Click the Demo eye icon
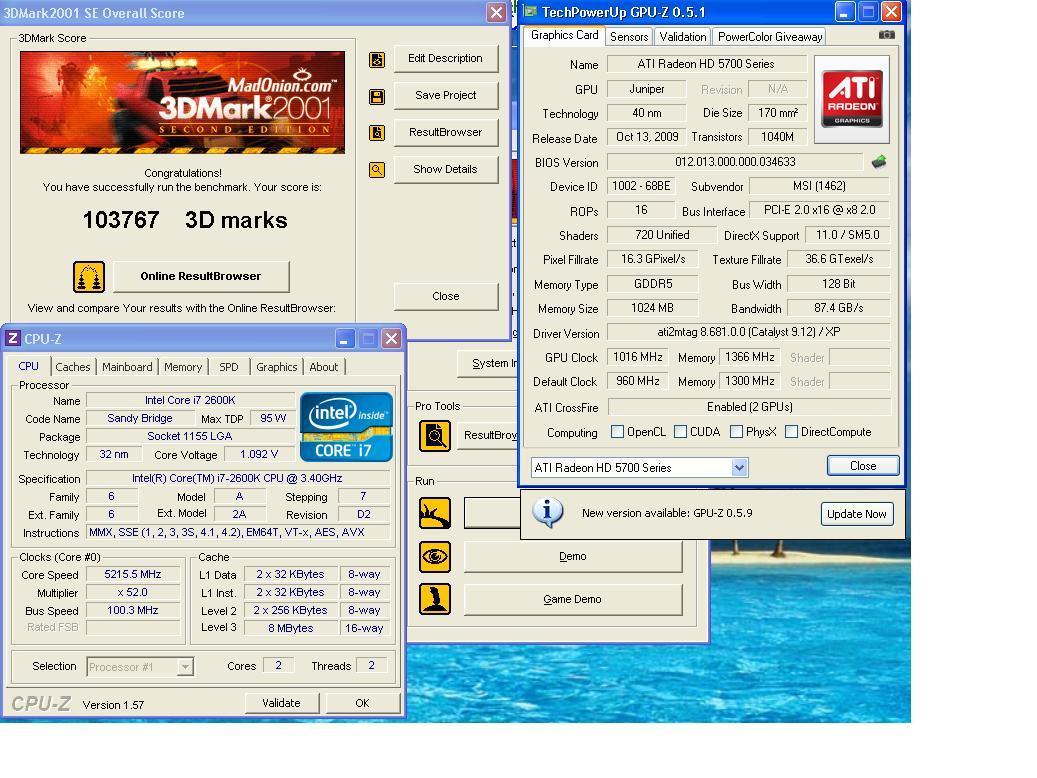Screen dimensions: 1037x778 435,556
